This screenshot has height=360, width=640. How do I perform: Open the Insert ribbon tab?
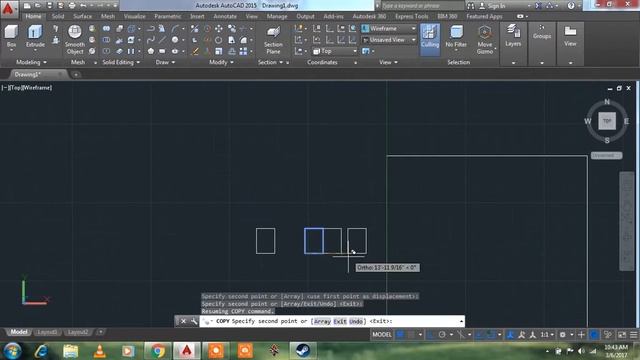[197, 16]
